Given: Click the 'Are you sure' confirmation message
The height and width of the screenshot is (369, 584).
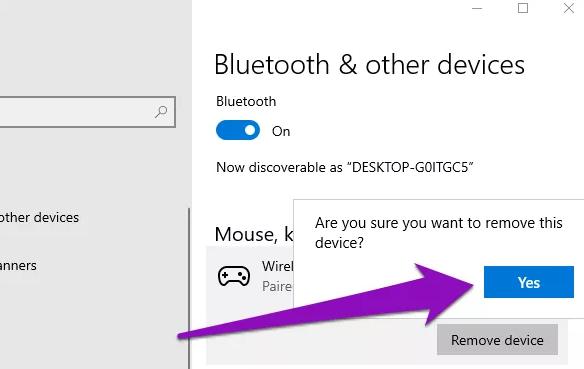Looking at the screenshot, I should point(439,233).
